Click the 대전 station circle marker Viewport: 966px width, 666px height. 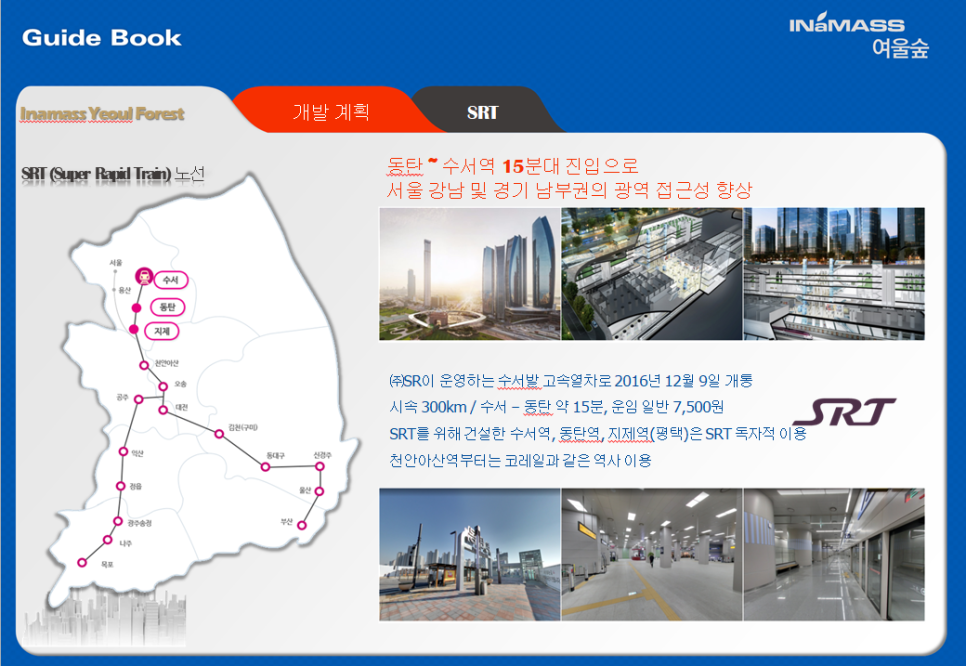(163, 410)
